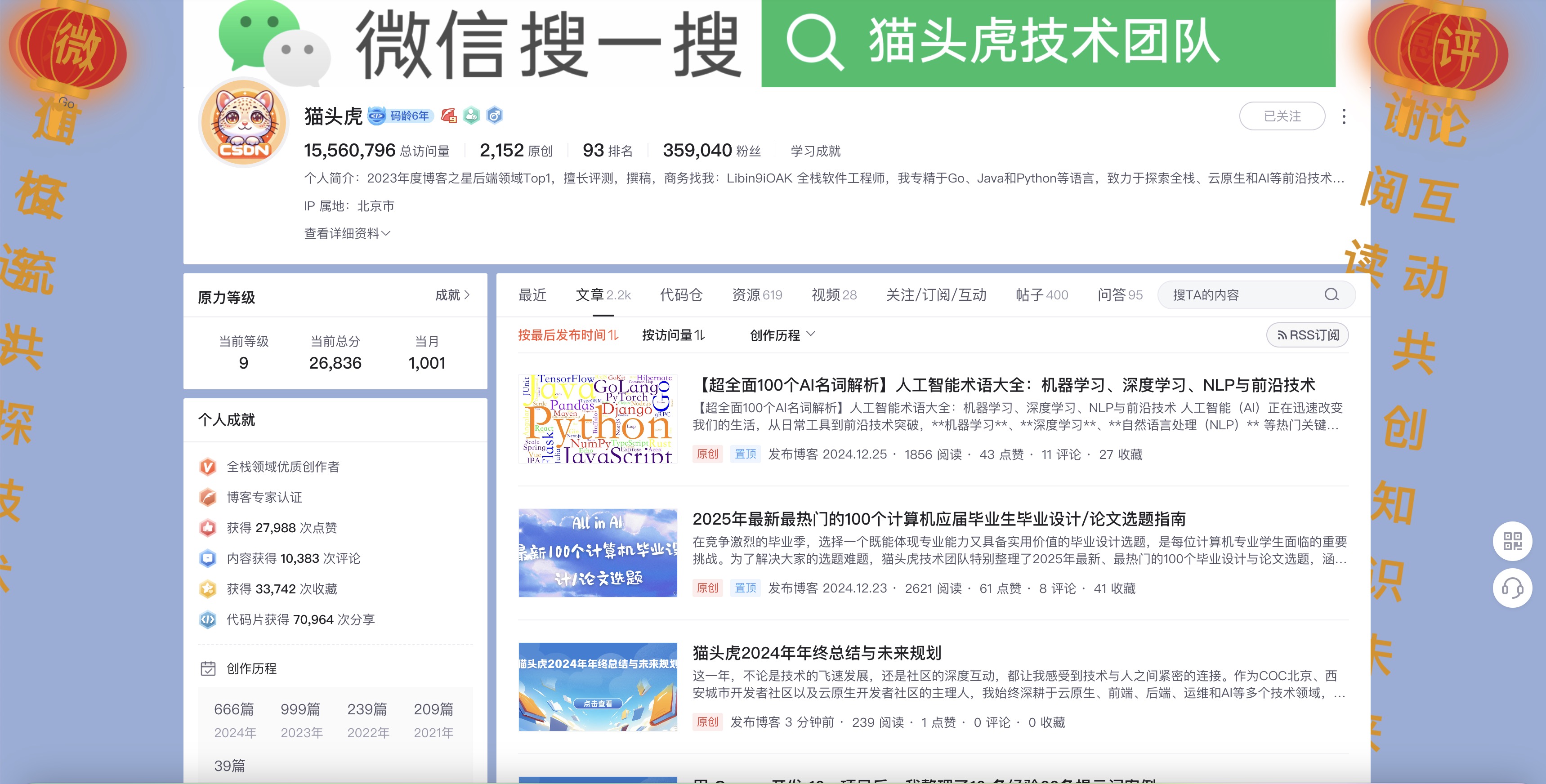Click the 猫头虎 avatar profile picture
The height and width of the screenshot is (784, 1546).
pyautogui.click(x=244, y=122)
